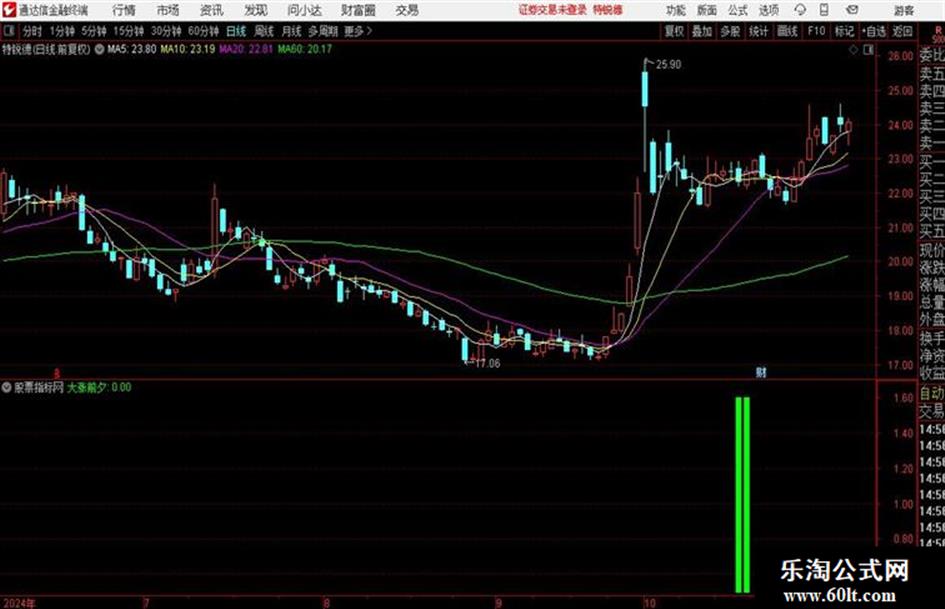Open the 公式 menu
This screenshot has height=609, width=945.
[x=738, y=10]
